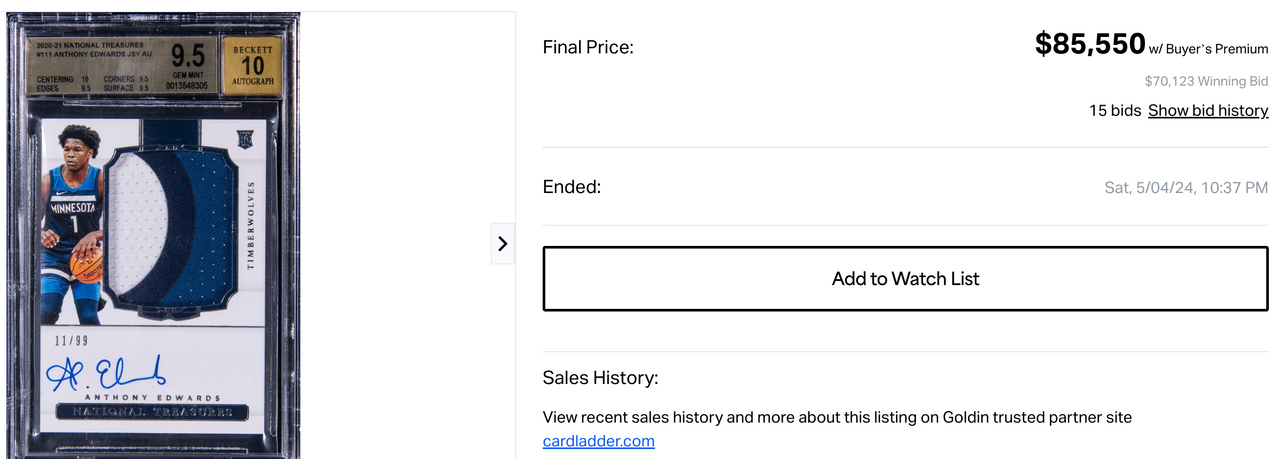Image resolution: width=1280 pixels, height=459 pixels.
Task: Add this listing to the Watch List
Action: (905, 279)
